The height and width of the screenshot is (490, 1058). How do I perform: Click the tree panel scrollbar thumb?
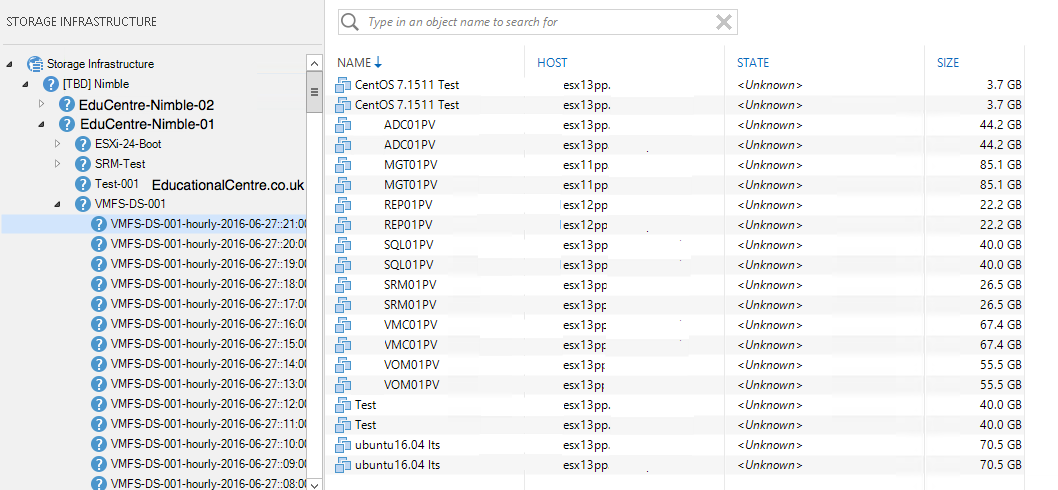314,92
